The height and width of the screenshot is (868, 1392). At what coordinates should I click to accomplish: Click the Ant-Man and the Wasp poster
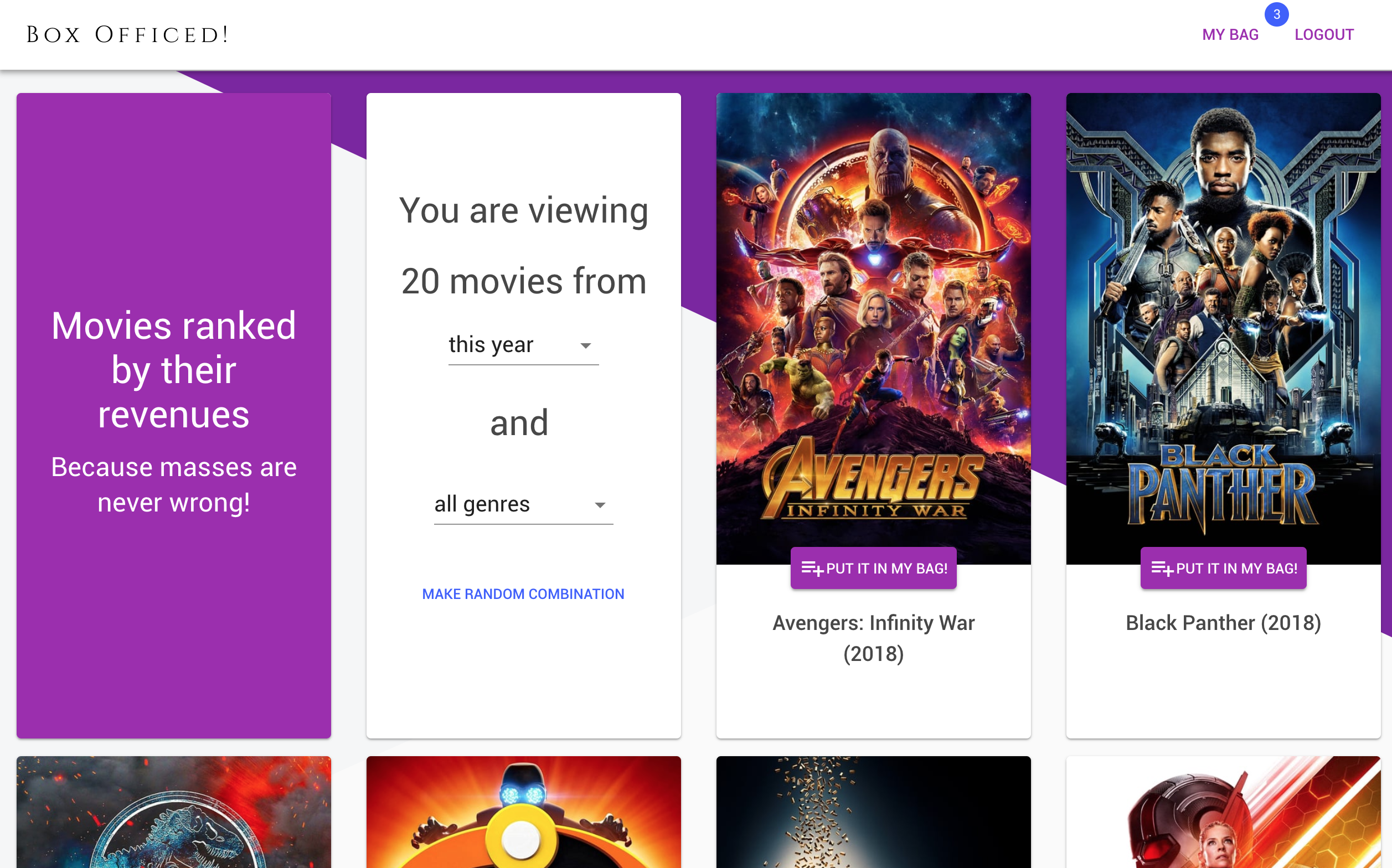point(1223,812)
